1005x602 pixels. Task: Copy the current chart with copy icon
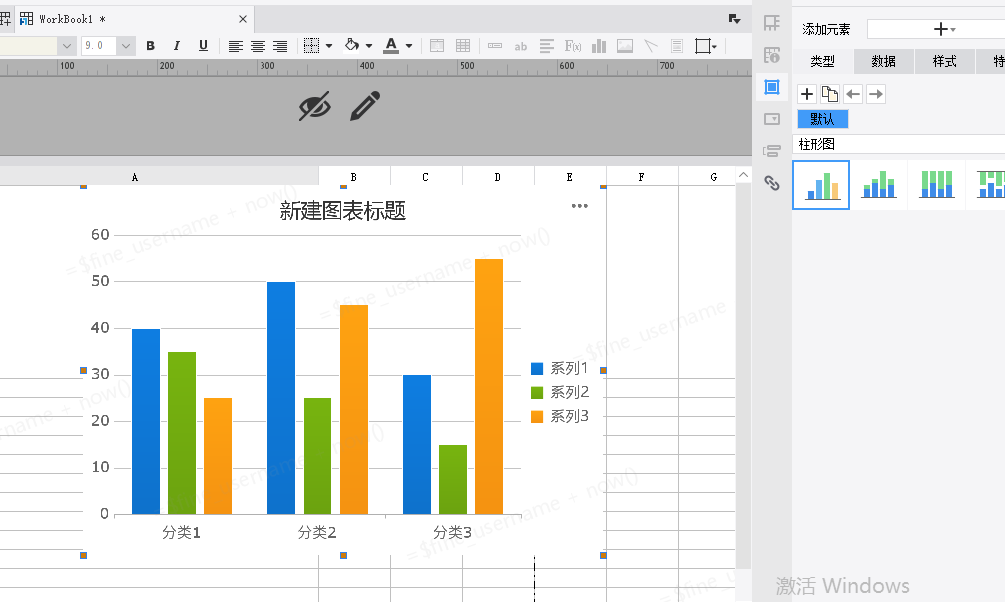point(830,94)
